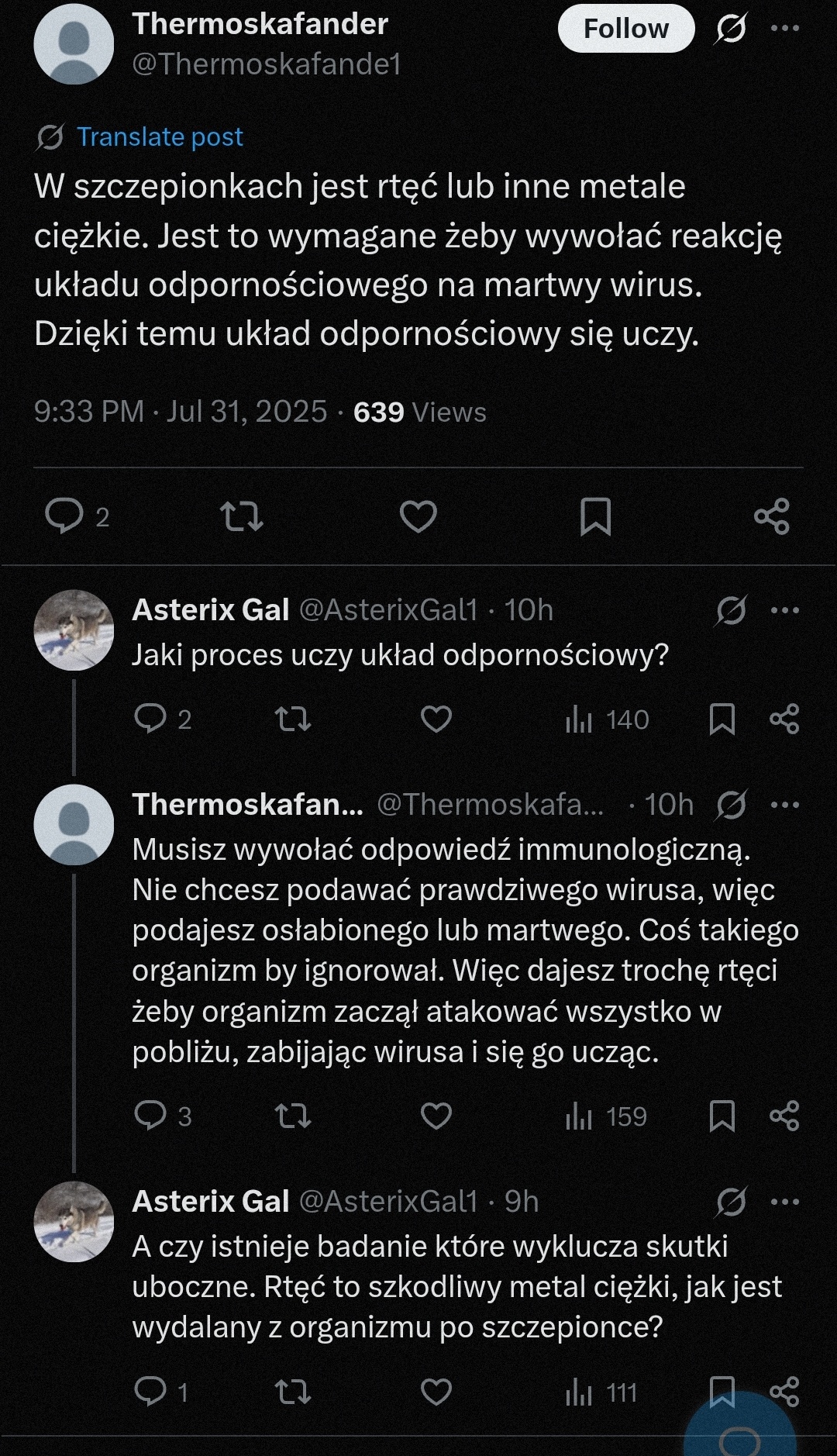Bookmark Thermoskafander's post
Viewport: 837px width, 1456px height.
(x=597, y=516)
